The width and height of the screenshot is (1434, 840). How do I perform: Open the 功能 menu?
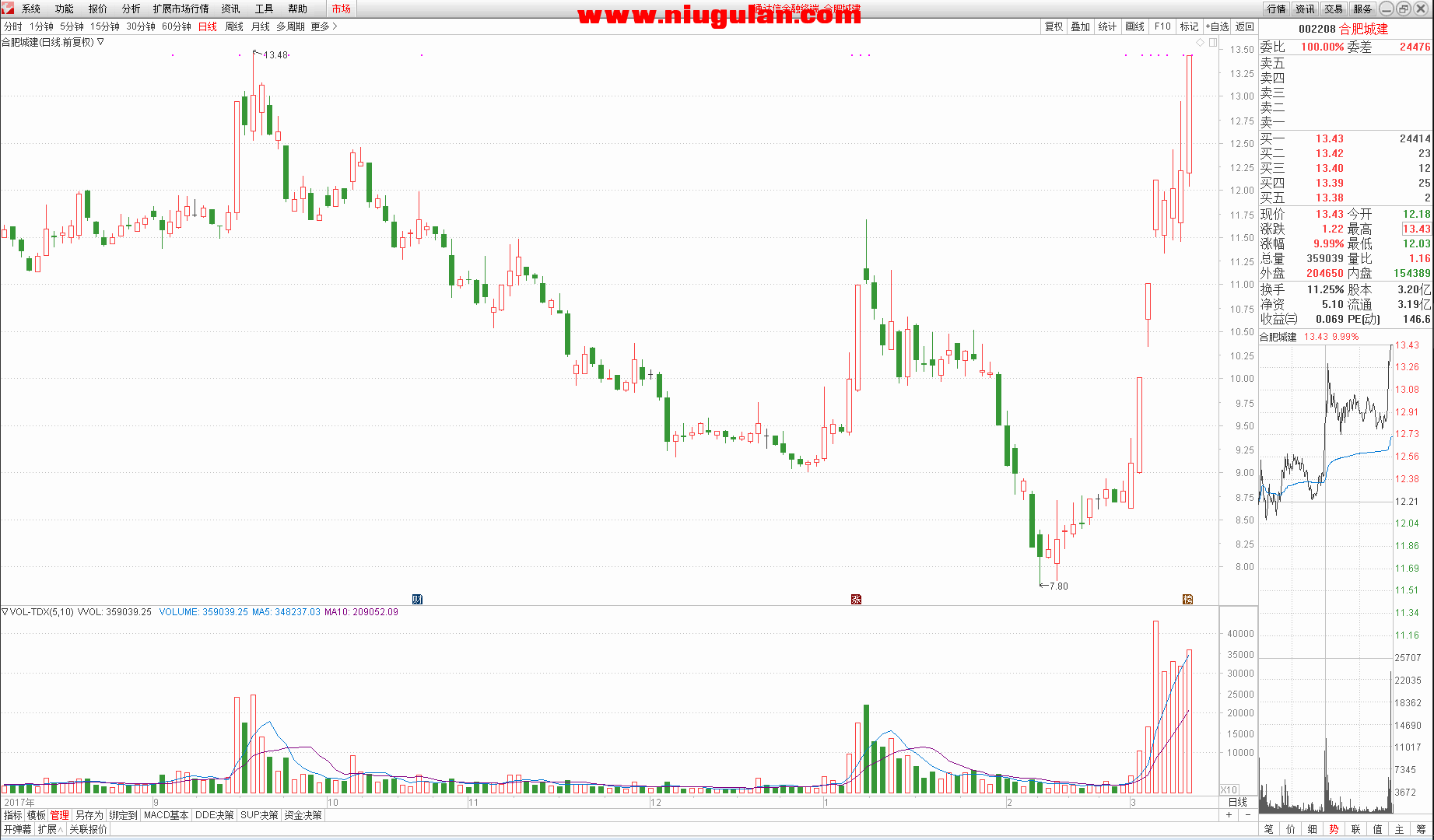click(x=65, y=9)
